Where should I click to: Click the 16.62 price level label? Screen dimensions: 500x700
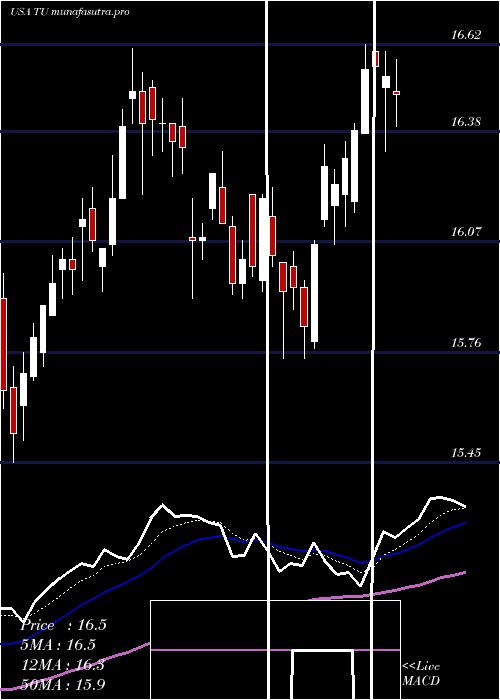[x=466, y=35]
